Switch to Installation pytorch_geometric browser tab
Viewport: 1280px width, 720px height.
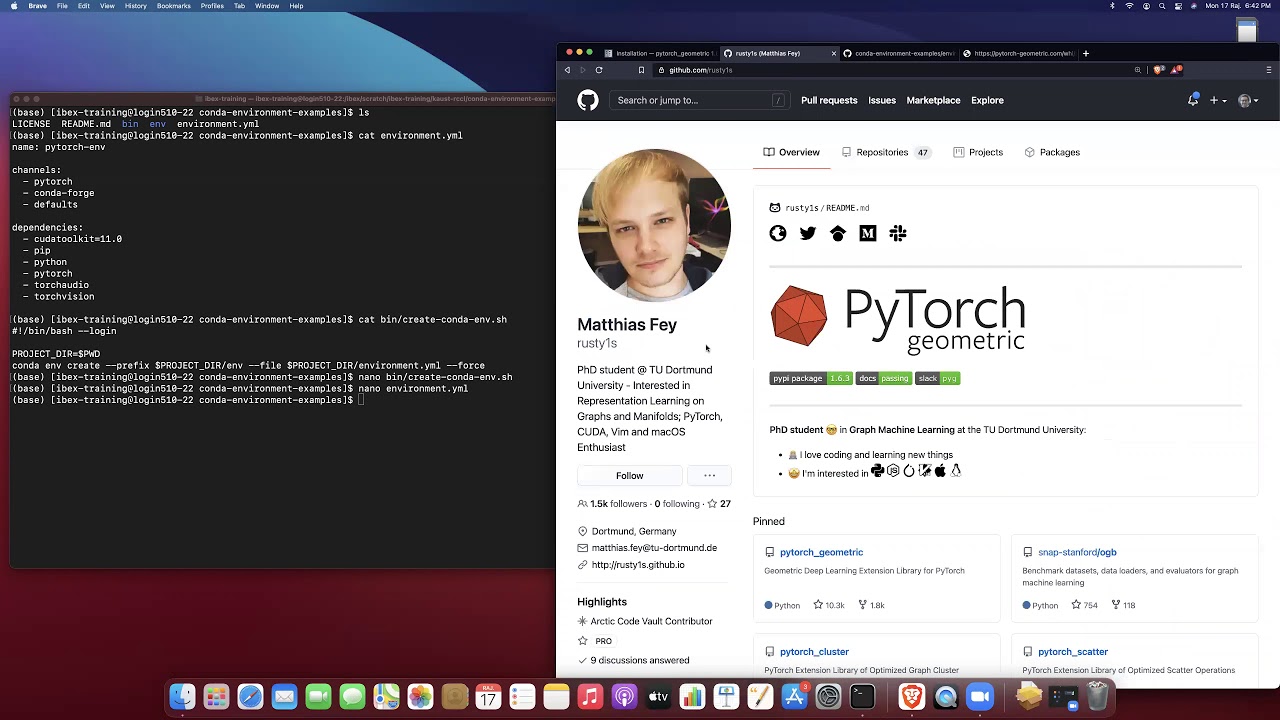coord(660,53)
